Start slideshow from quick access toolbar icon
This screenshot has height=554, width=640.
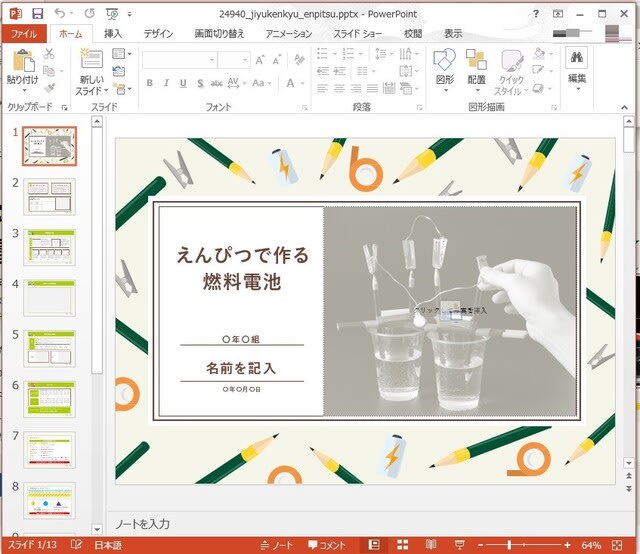[111, 14]
